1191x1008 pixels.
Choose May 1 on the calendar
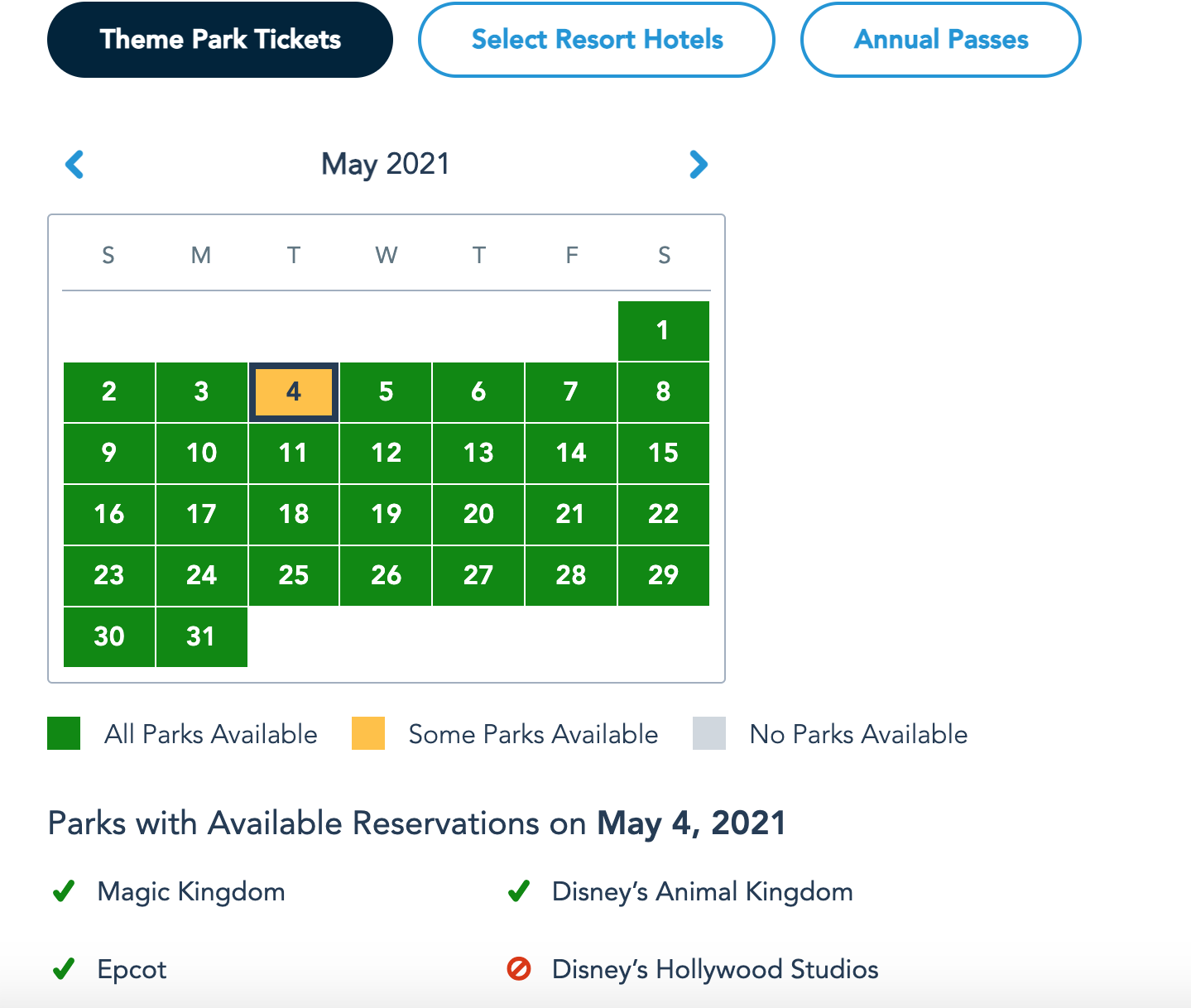663,330
